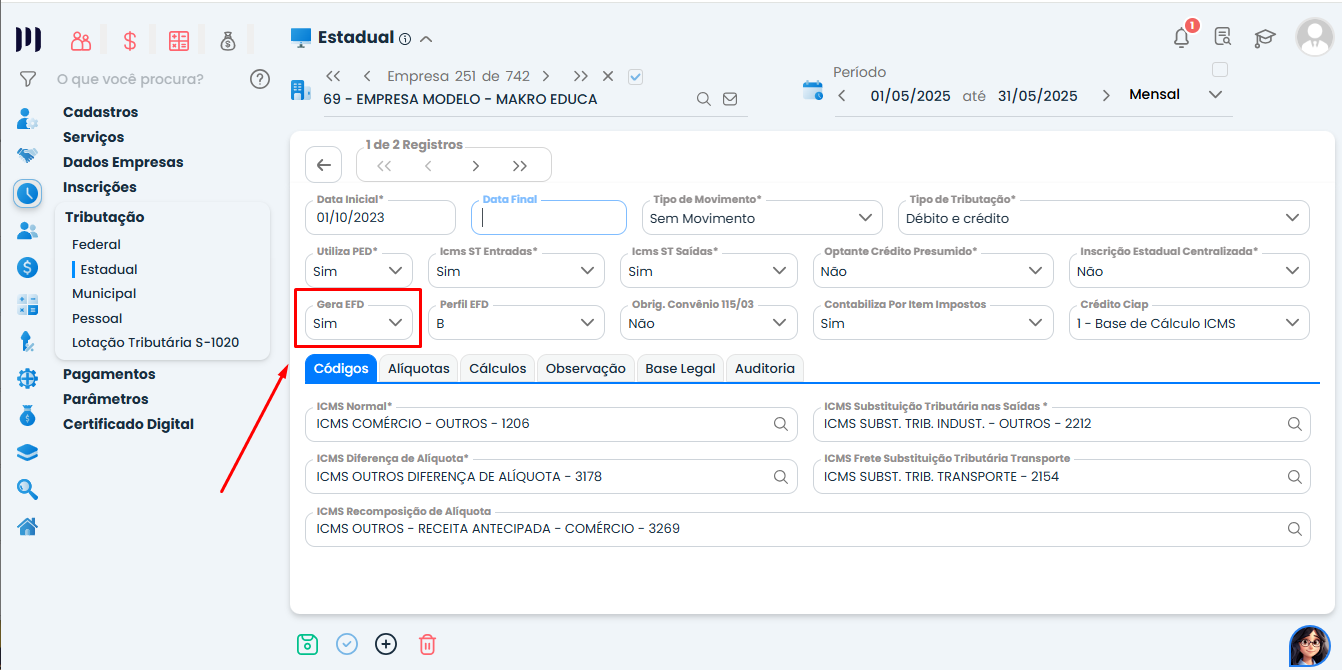Click the envelope icon beside company name
This screenshot has height=670, width=1342.
click(730, 99)
